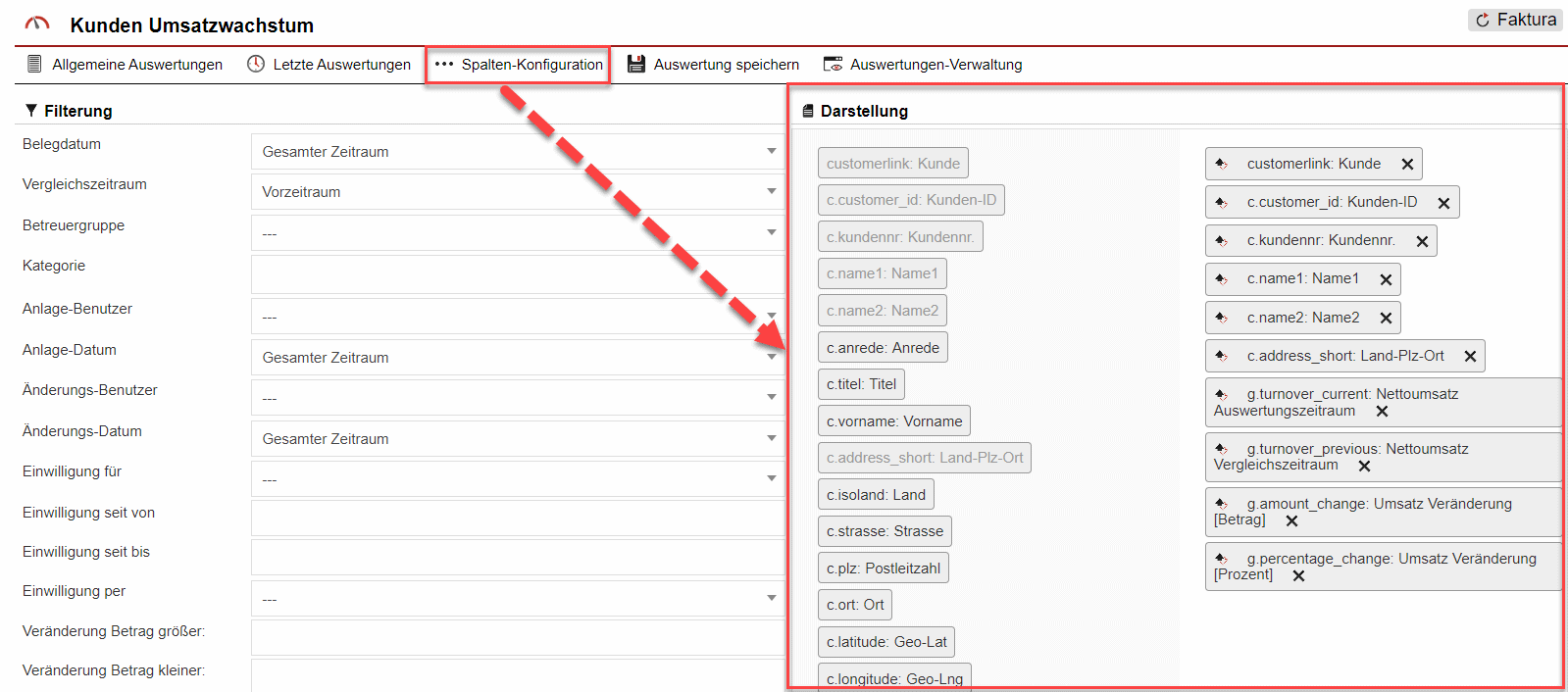Remove the c.kundennr: Kundennr. column
The height and width of the screenshot is (692, 1568).
(x=1422, y=241)
